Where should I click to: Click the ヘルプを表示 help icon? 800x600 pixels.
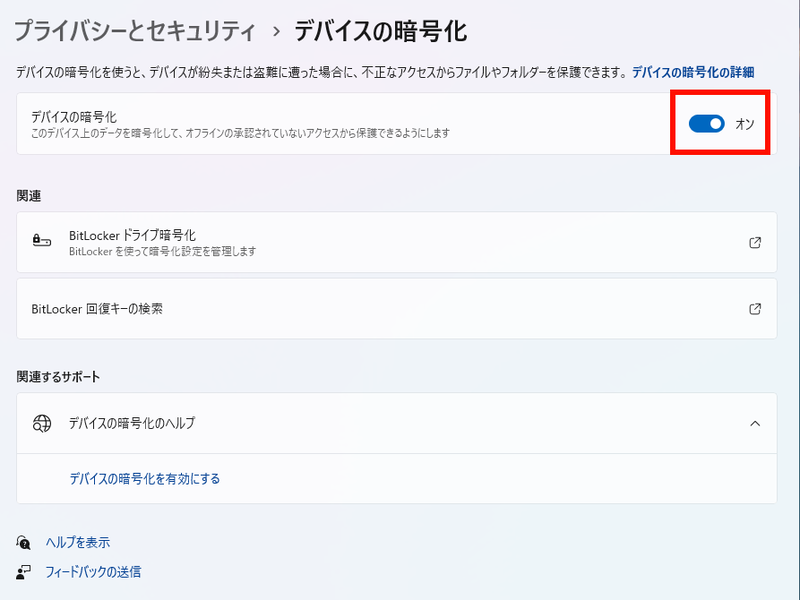[23, 542]
